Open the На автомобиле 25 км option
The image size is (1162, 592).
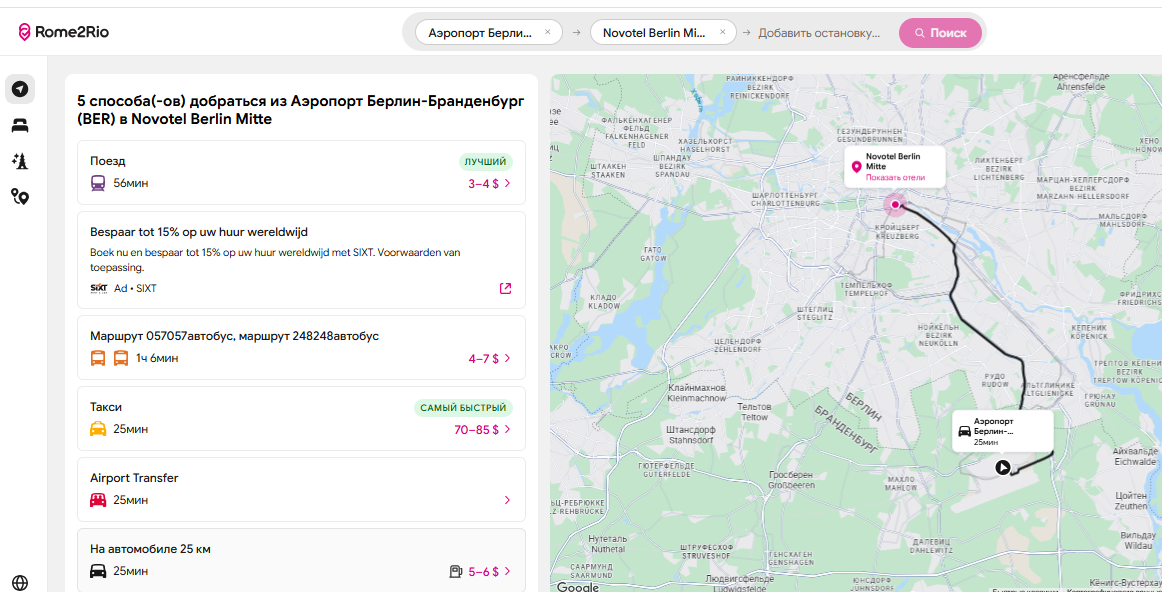[x=302, y=559]
